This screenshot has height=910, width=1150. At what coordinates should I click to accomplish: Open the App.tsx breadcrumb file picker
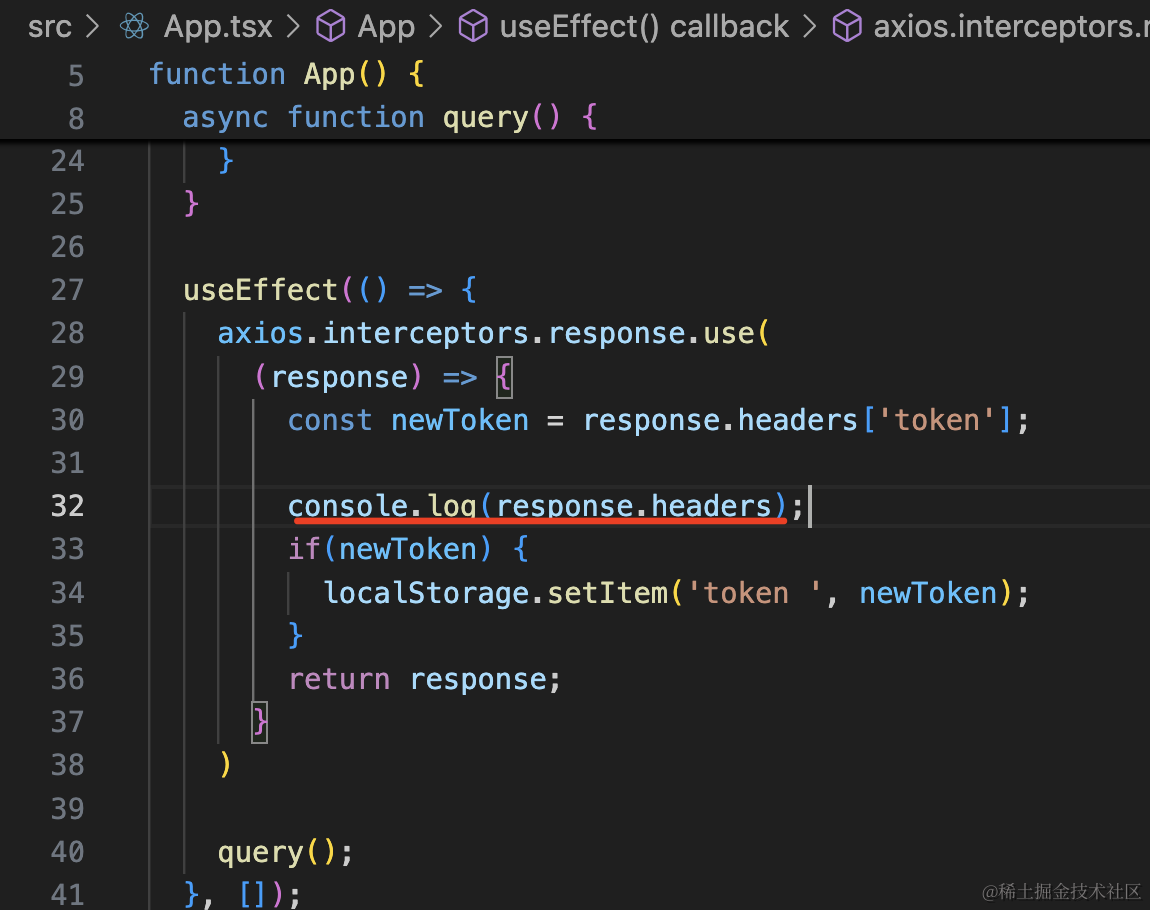[218, 27]
